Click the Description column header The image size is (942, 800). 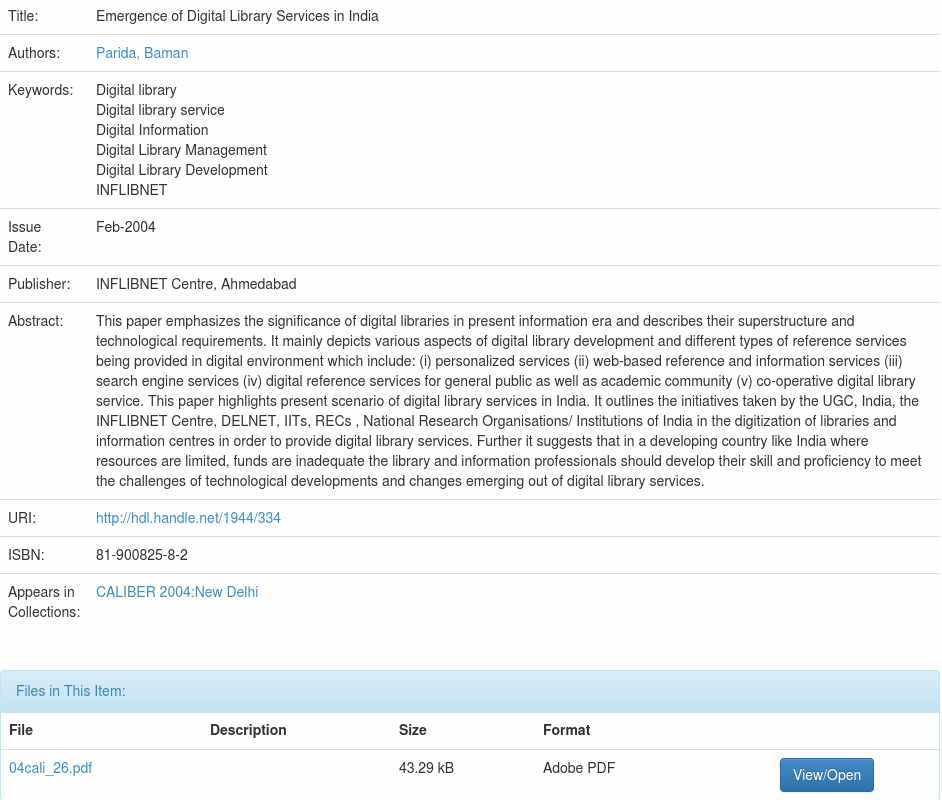tap(248, 730)
